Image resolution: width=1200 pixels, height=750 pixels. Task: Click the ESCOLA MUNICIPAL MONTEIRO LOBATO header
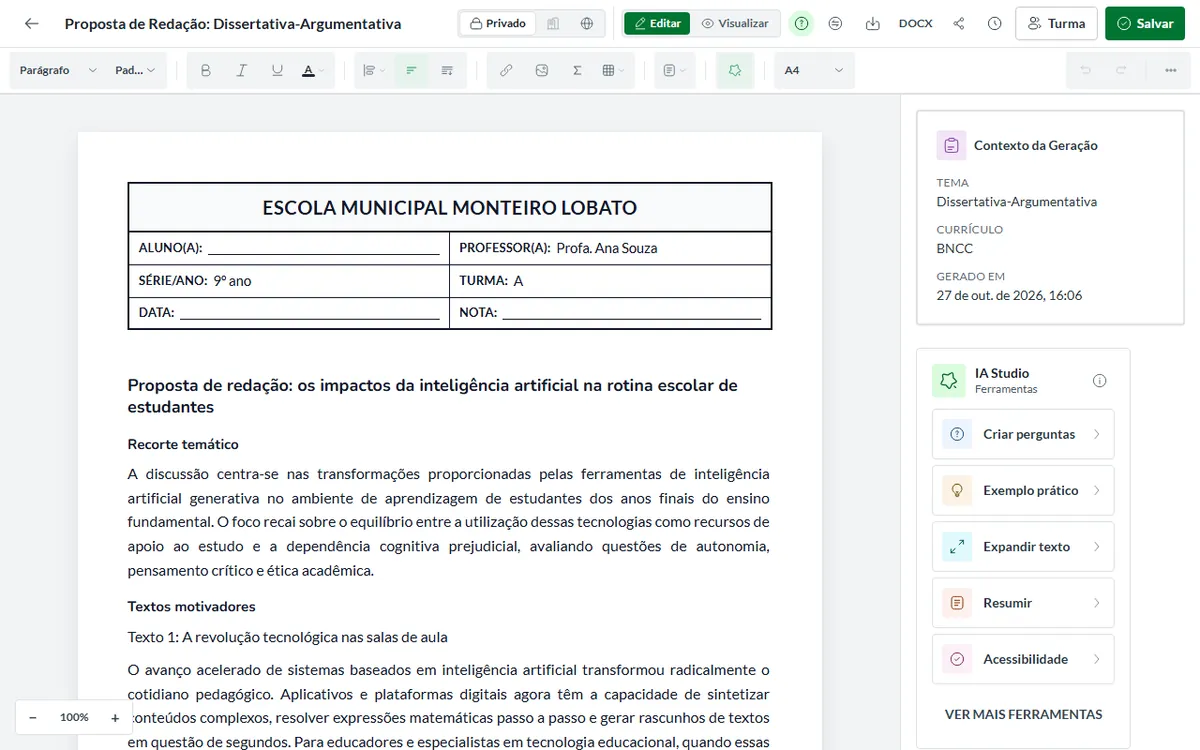click(x=450, y=208)
